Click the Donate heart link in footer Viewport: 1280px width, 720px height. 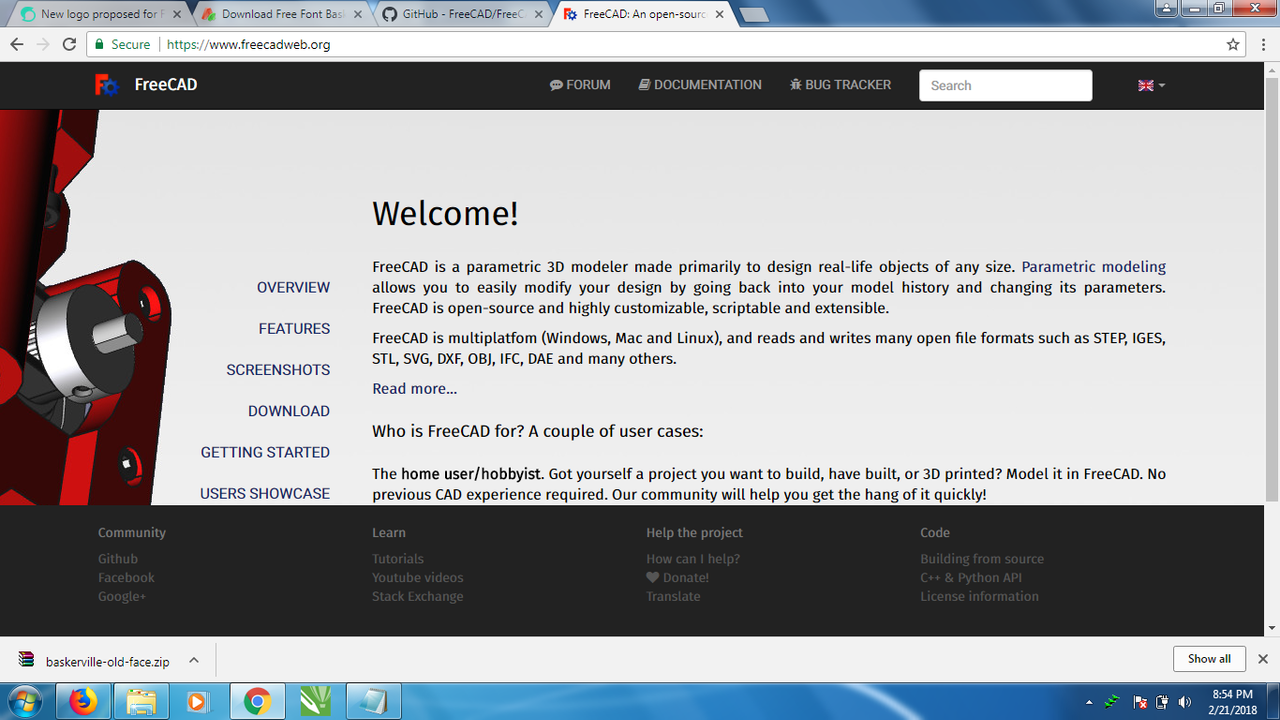pos(678,578)
